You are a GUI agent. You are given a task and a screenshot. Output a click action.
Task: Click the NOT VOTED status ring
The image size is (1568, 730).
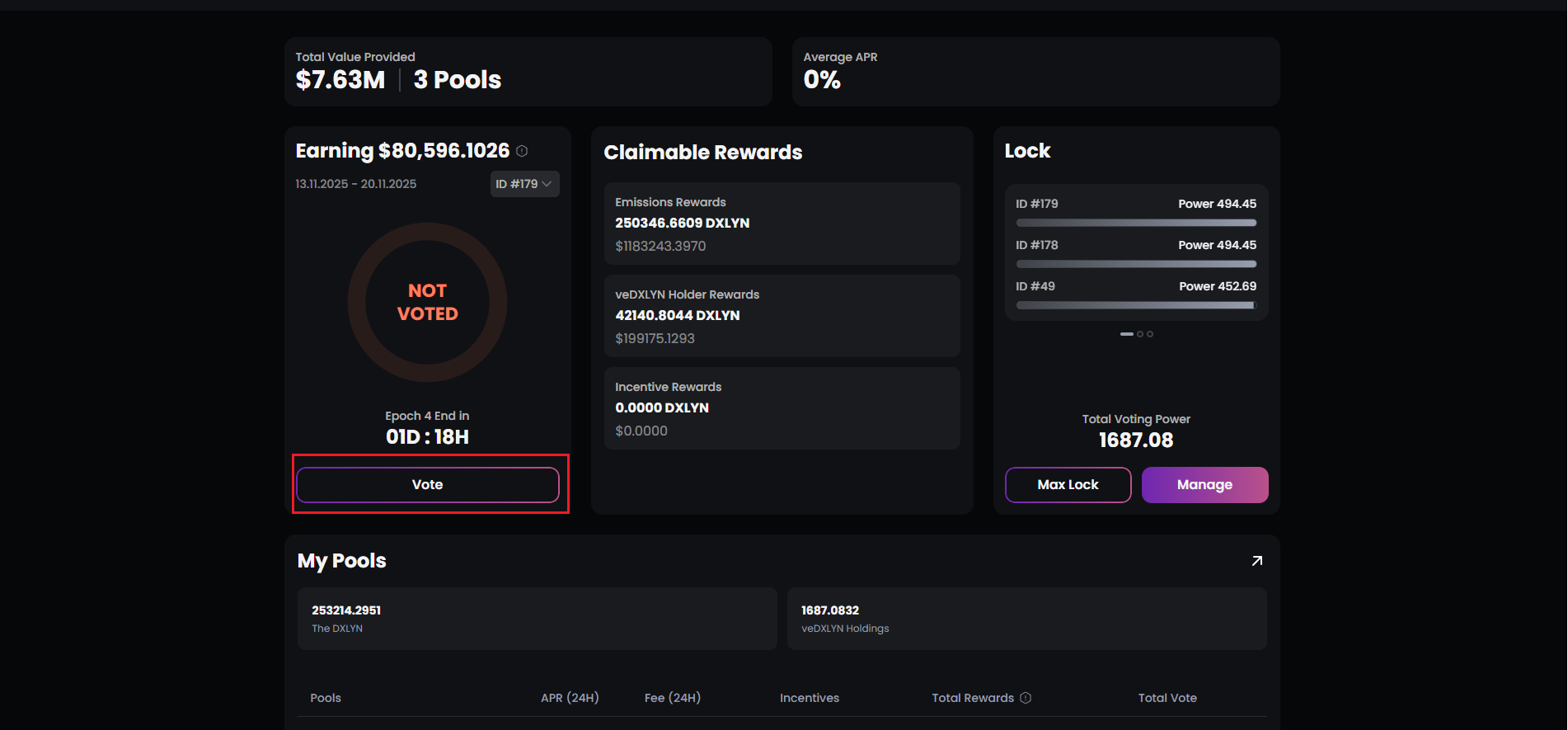pyautogui.click(x=427, y=302)
